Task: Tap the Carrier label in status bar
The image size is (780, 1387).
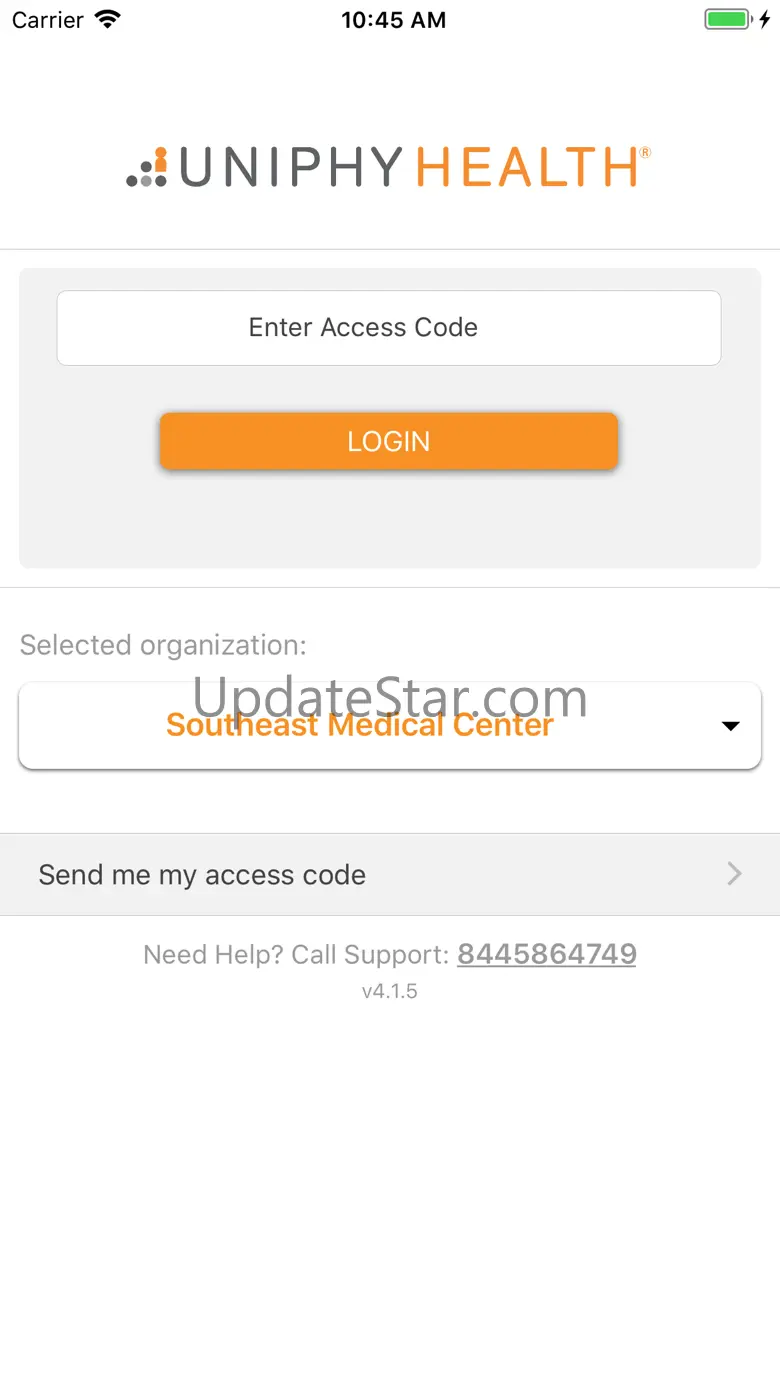Action: pos(47,19)
